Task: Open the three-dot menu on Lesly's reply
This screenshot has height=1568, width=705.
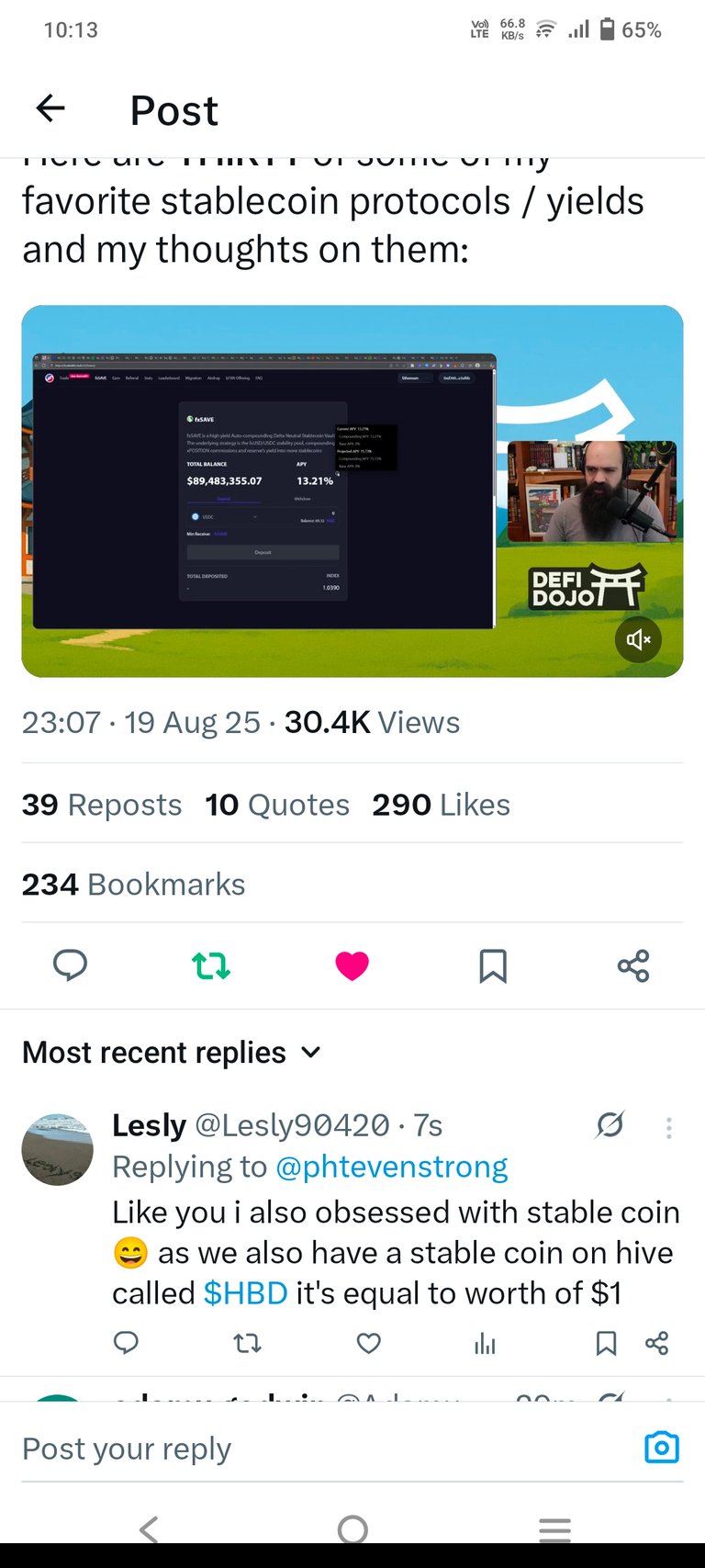Action: [x=669, y=1128]
